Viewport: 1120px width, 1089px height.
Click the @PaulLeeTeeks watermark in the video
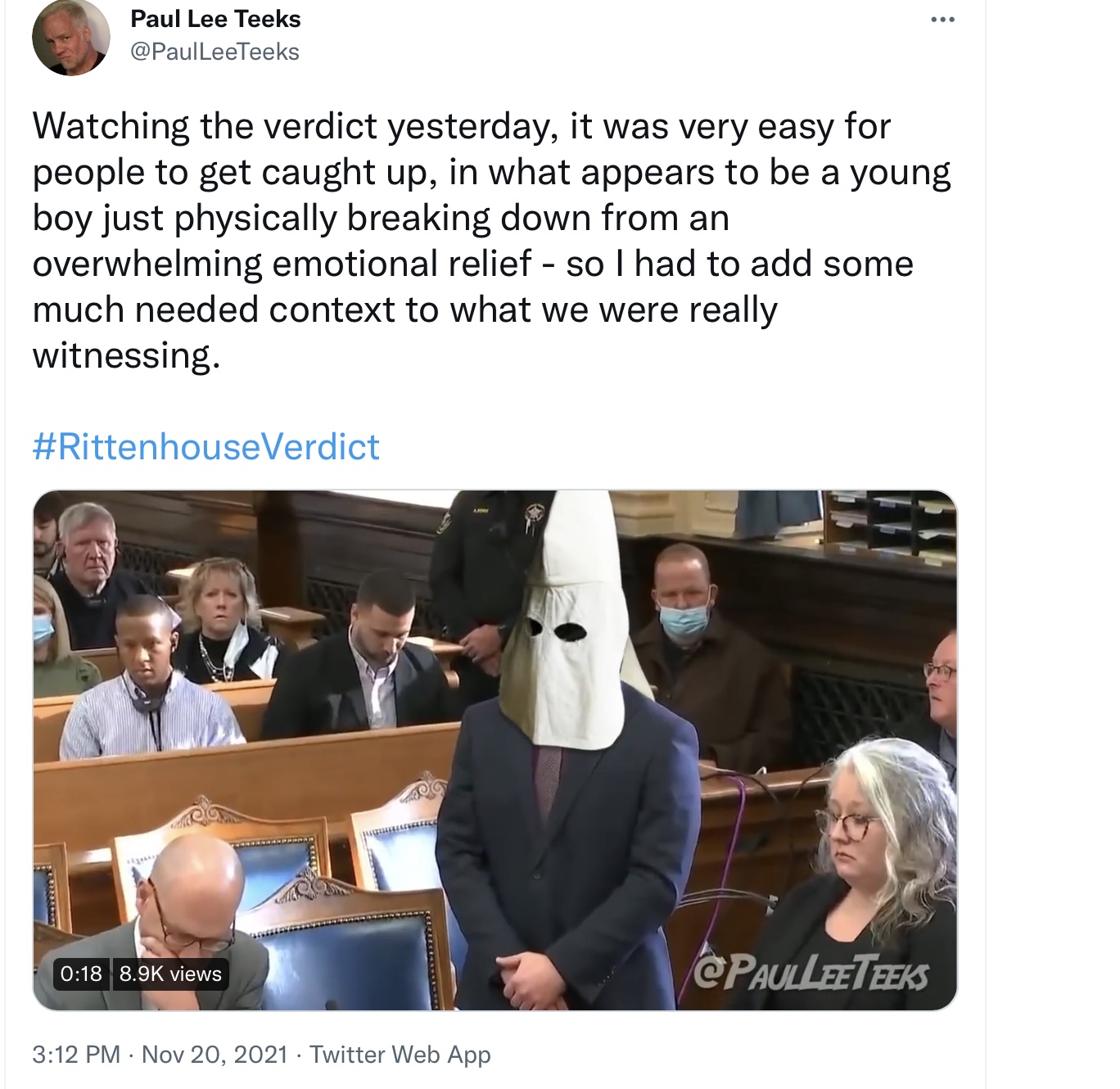811,974
